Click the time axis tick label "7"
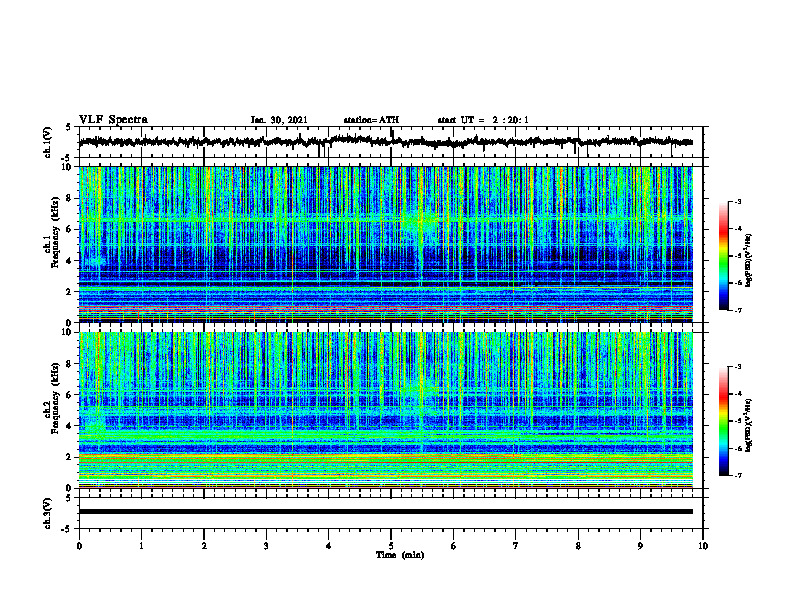The image size is (792, 612). [x=516, y=546]
